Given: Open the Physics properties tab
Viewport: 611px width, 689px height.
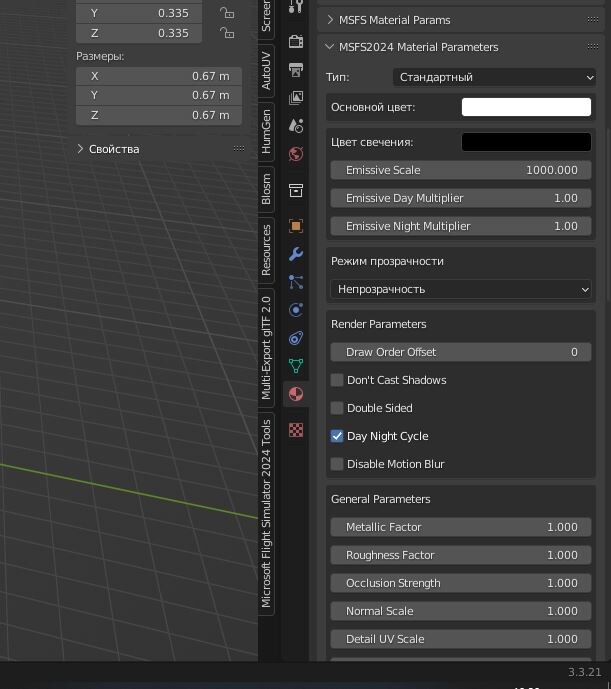Looking at the screenshot, I should 296,310.
